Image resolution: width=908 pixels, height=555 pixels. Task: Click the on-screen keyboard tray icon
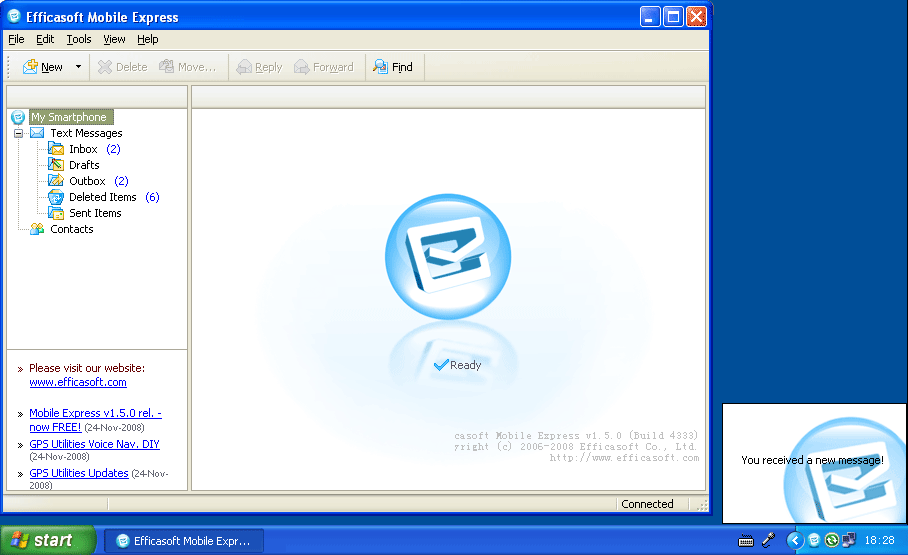click(x=746, y=541)
